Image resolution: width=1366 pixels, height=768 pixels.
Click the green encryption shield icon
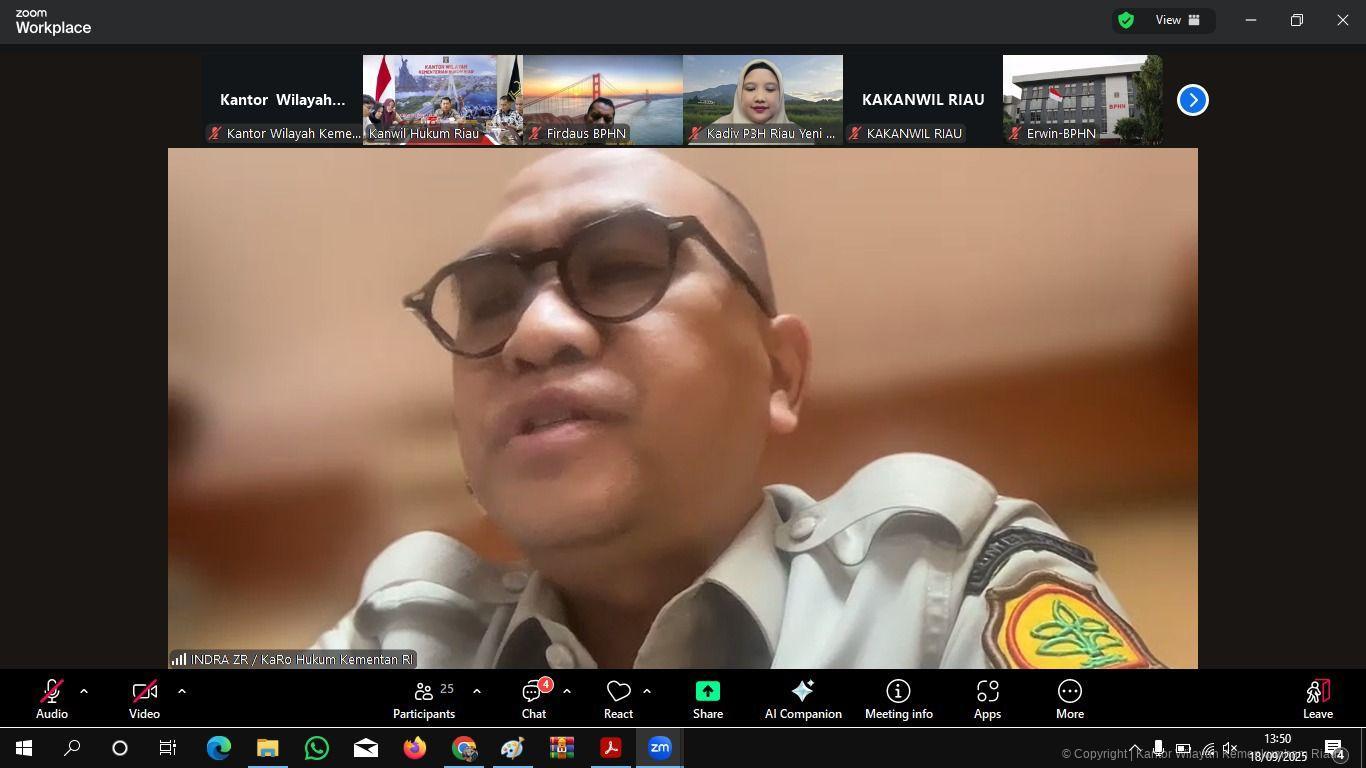[x=1126, y=20]
